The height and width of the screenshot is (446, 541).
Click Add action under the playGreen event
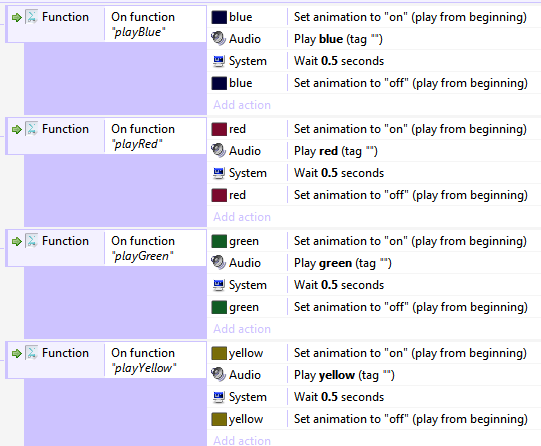[242, 329]
